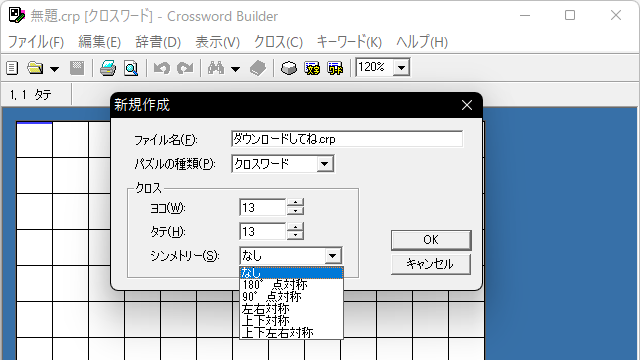
Task: Click the Open folder toolbar icon
Action: [x=35, y=68]
